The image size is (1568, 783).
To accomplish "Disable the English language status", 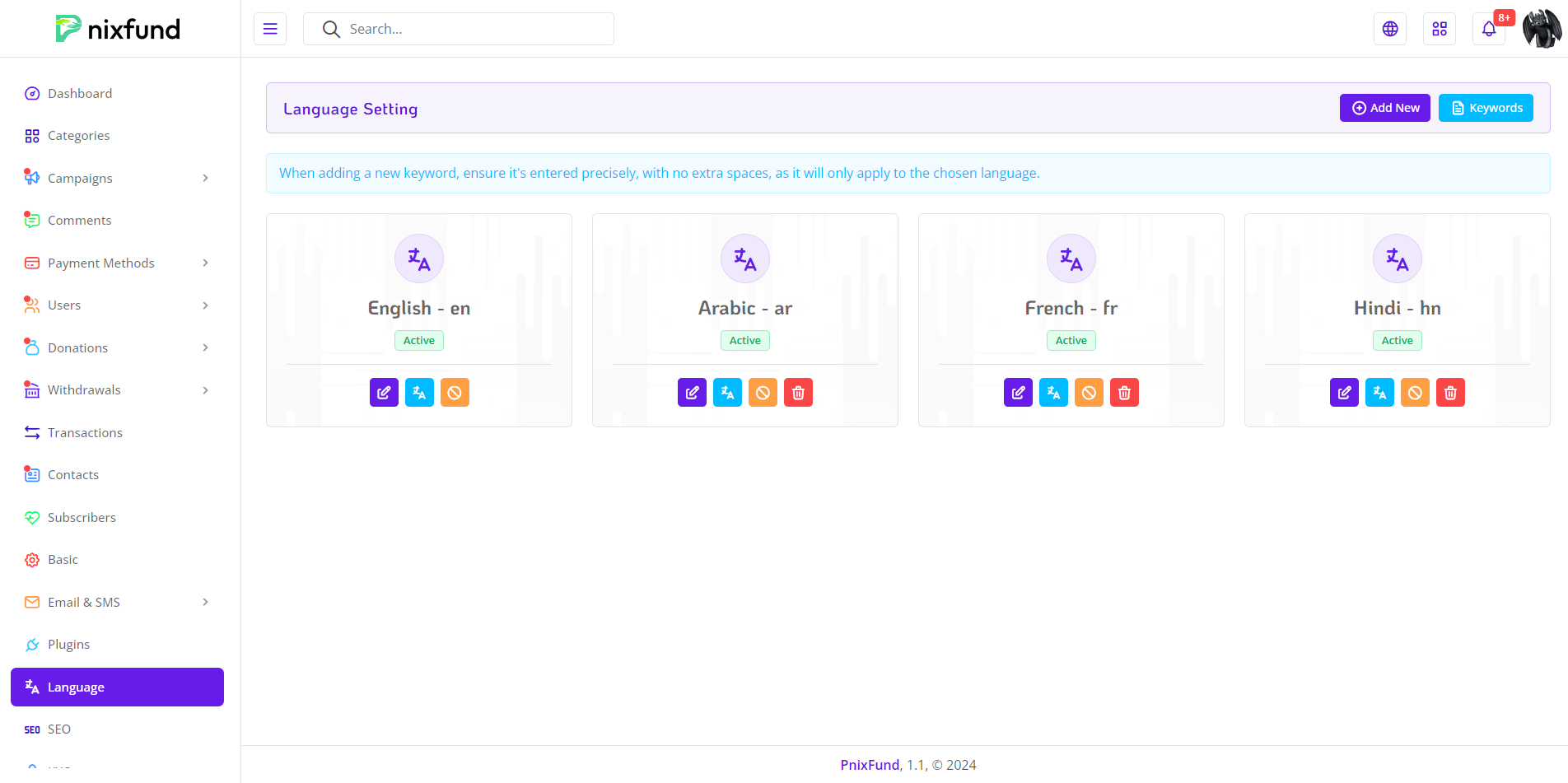I will click(455, 393).
